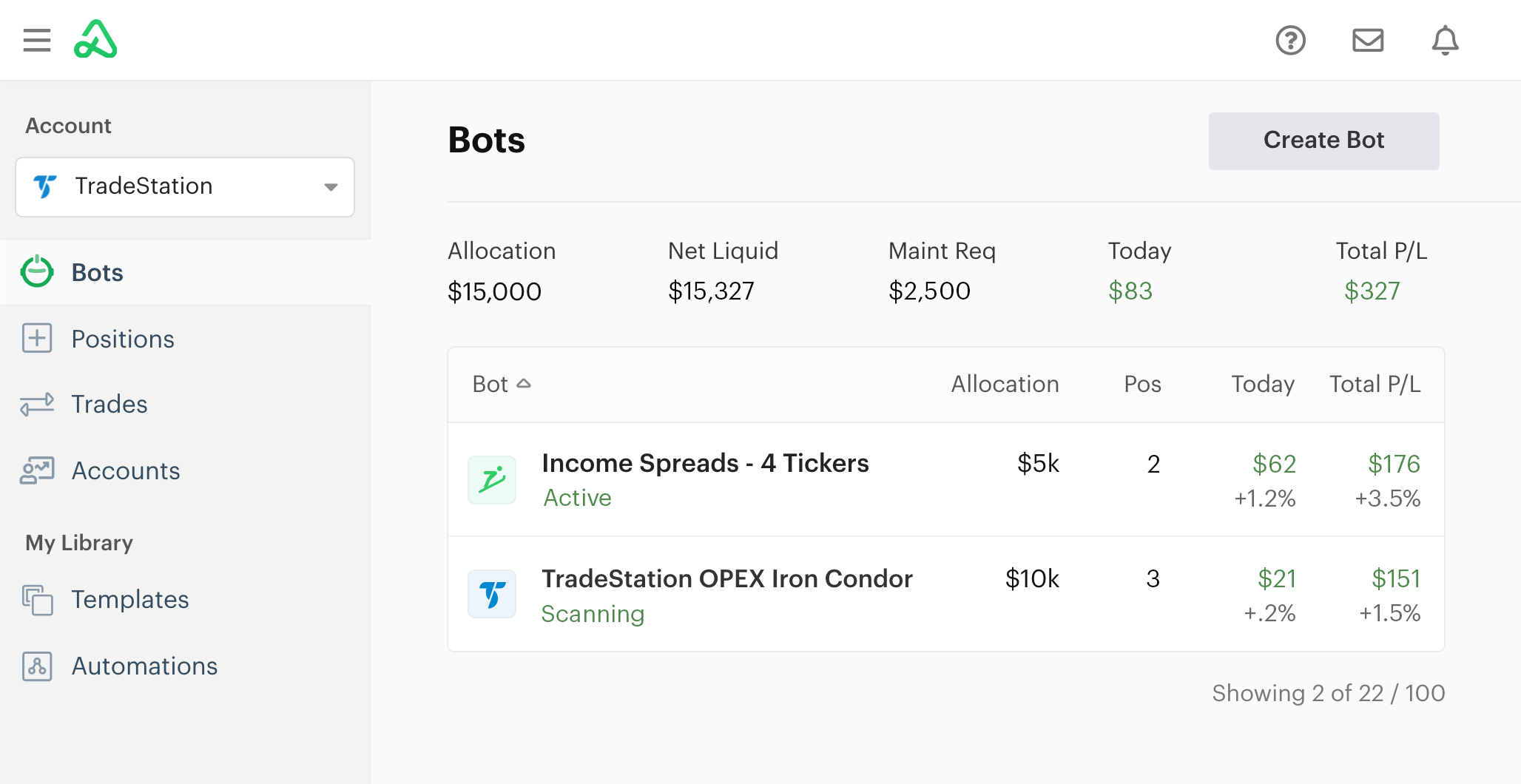
Task: Click the Automations icon in sidebar
Action: [x=37, y=666]
